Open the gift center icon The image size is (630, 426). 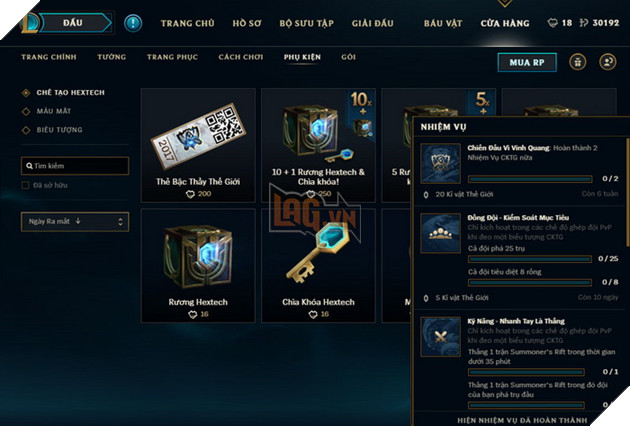pos(578,62)
